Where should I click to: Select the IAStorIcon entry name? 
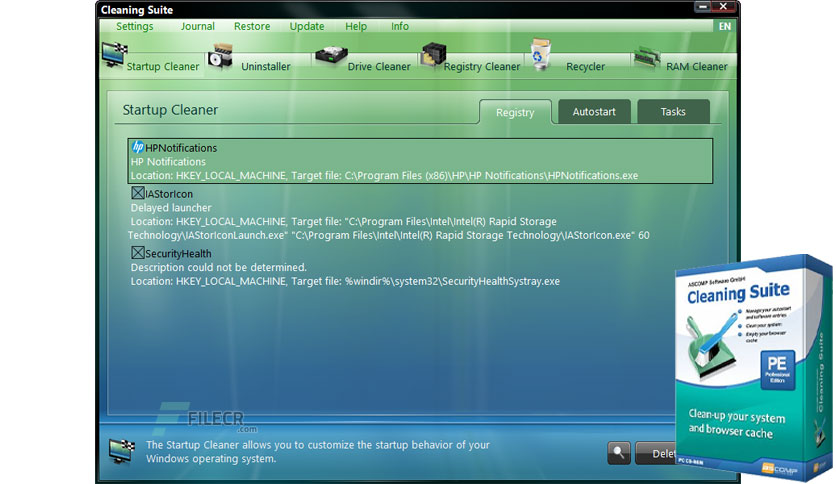[x=168, y=194]
